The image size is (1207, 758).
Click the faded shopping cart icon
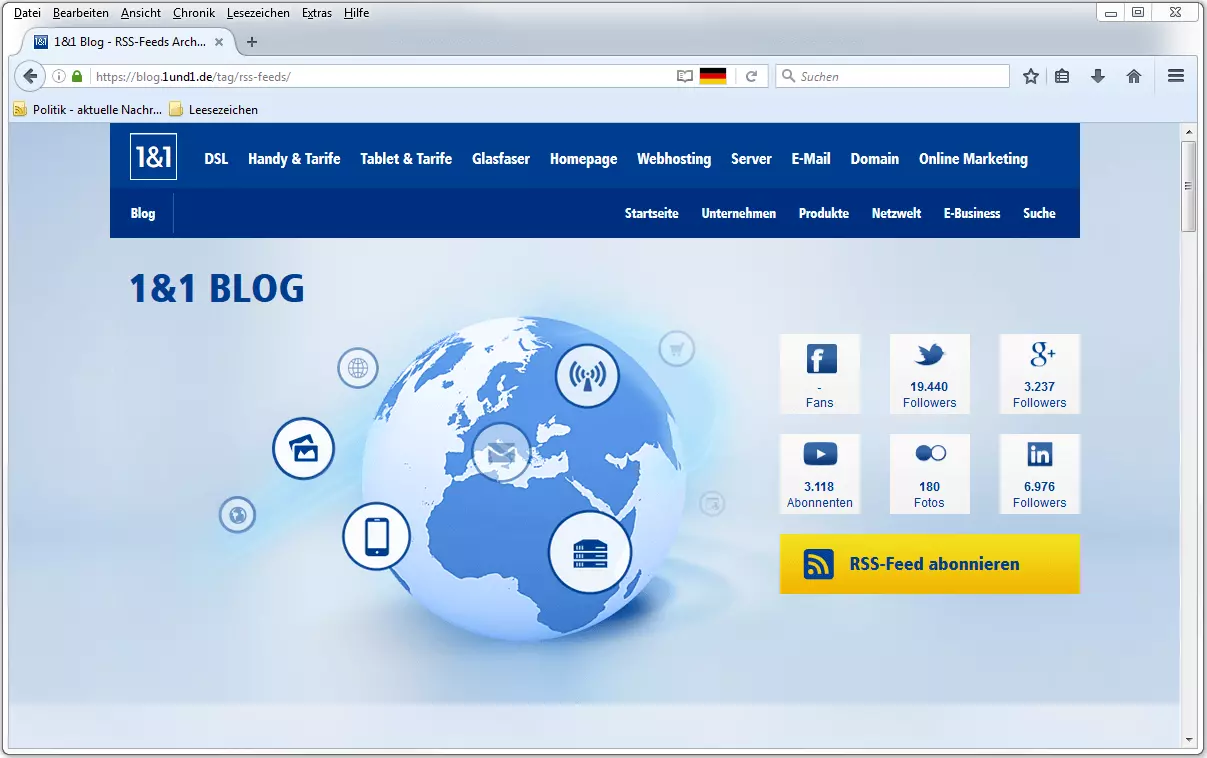[x=677, y=348]
